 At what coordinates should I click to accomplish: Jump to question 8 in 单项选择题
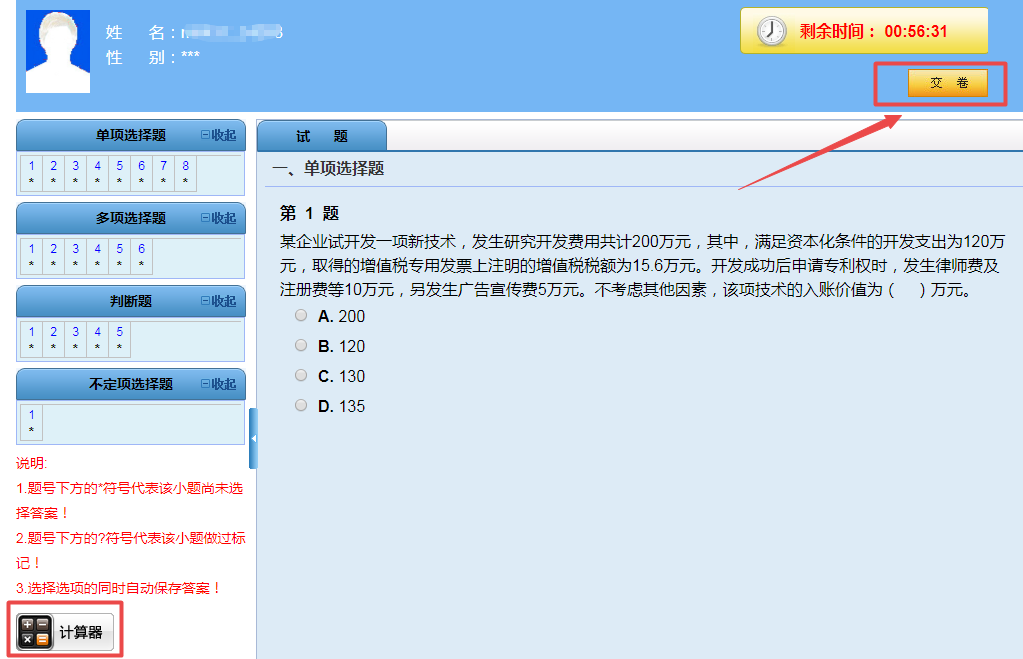pyautogui.click(x=184, y=166)
